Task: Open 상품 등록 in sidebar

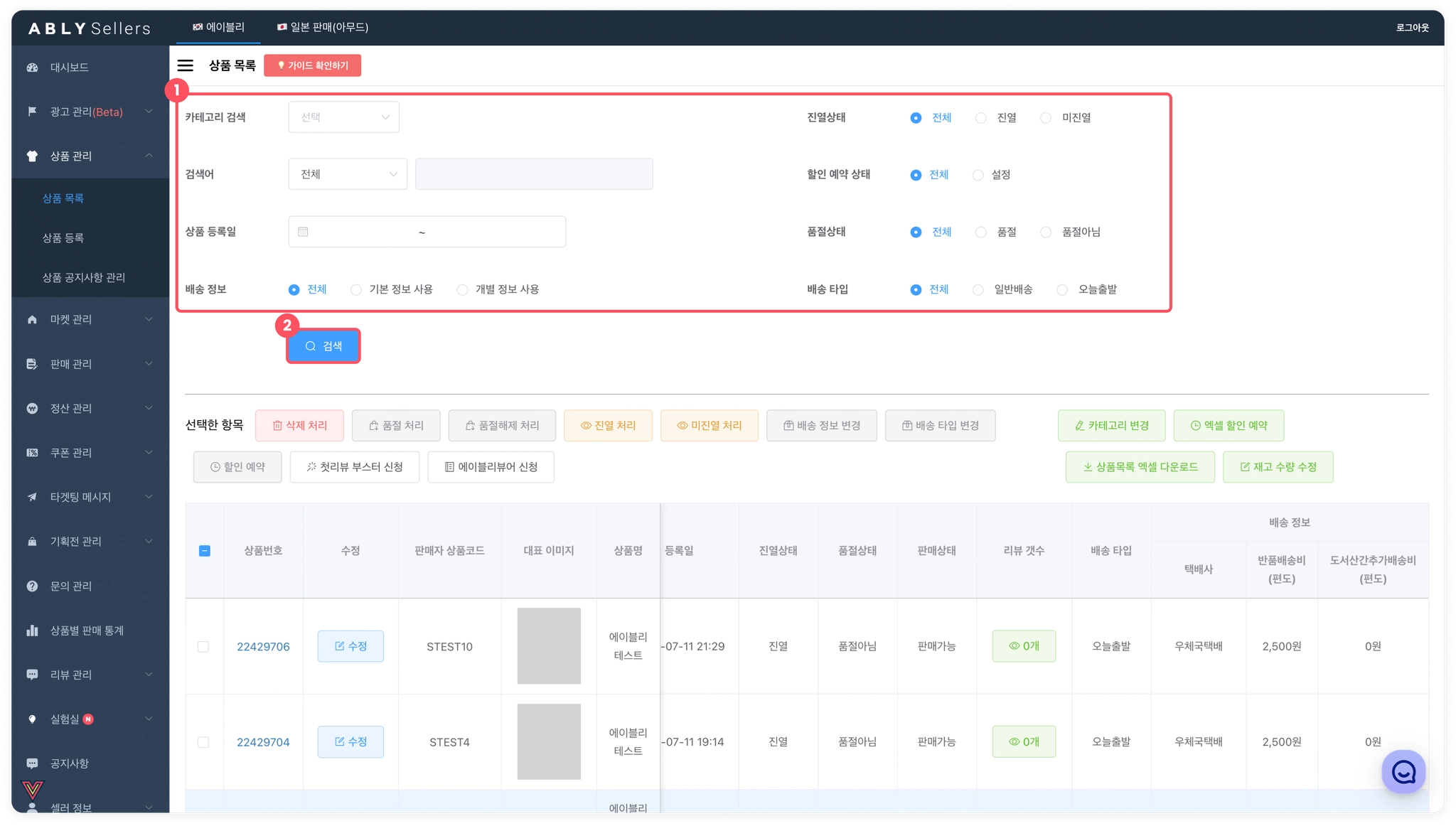Action: click(x=63, y=238)
